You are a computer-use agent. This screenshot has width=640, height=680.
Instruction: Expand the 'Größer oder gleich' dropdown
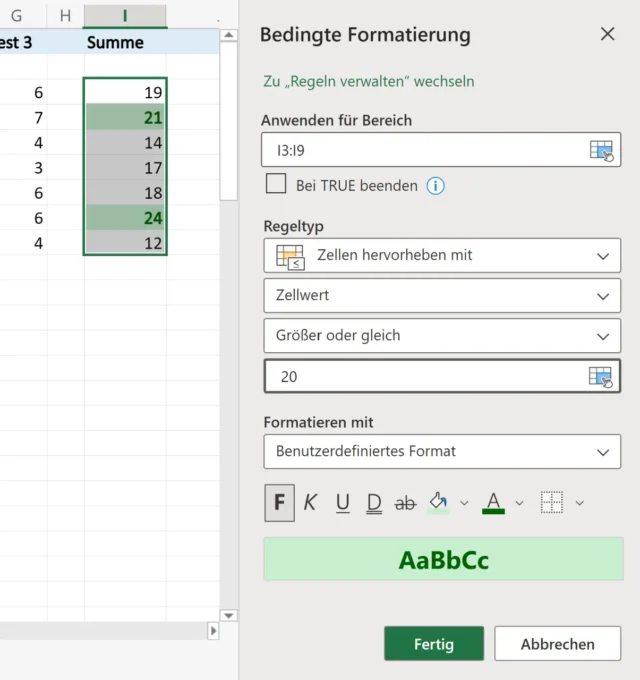pos(442,336)
